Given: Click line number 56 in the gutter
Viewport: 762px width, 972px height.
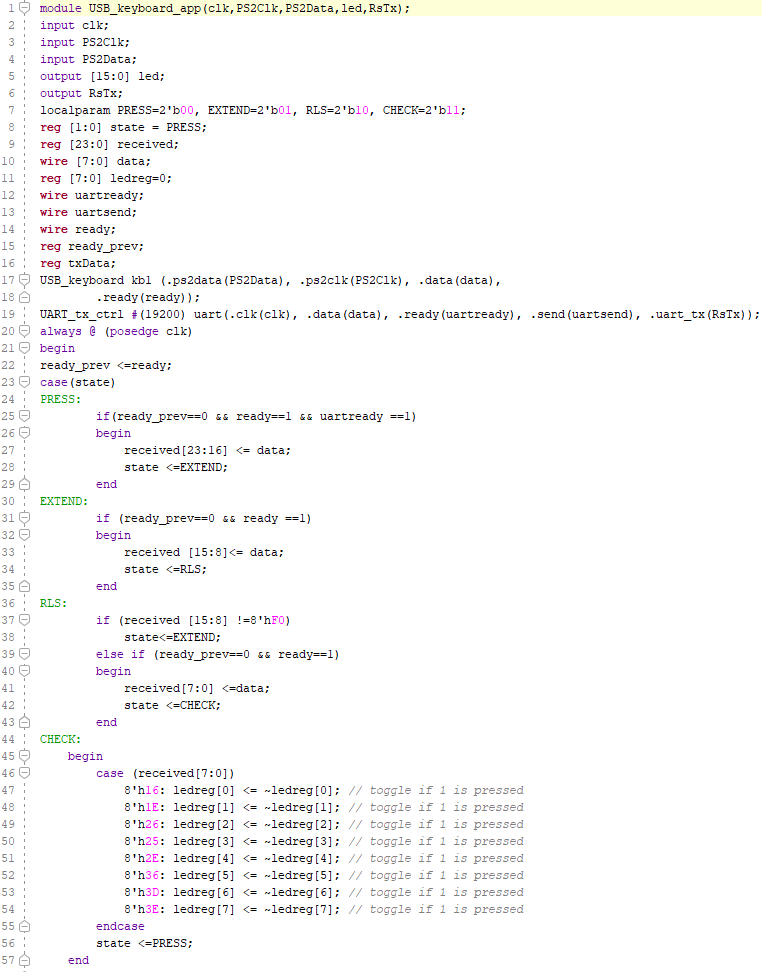Looking at the screenshot, I should point(8,943).
